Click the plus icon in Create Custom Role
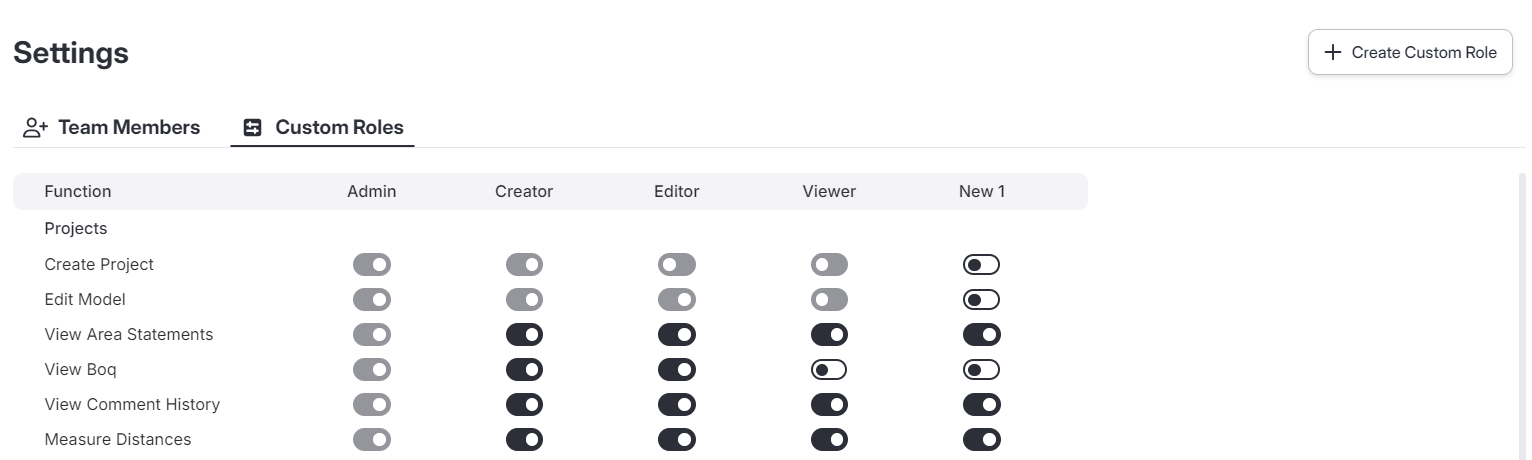 click(1332, 52)
